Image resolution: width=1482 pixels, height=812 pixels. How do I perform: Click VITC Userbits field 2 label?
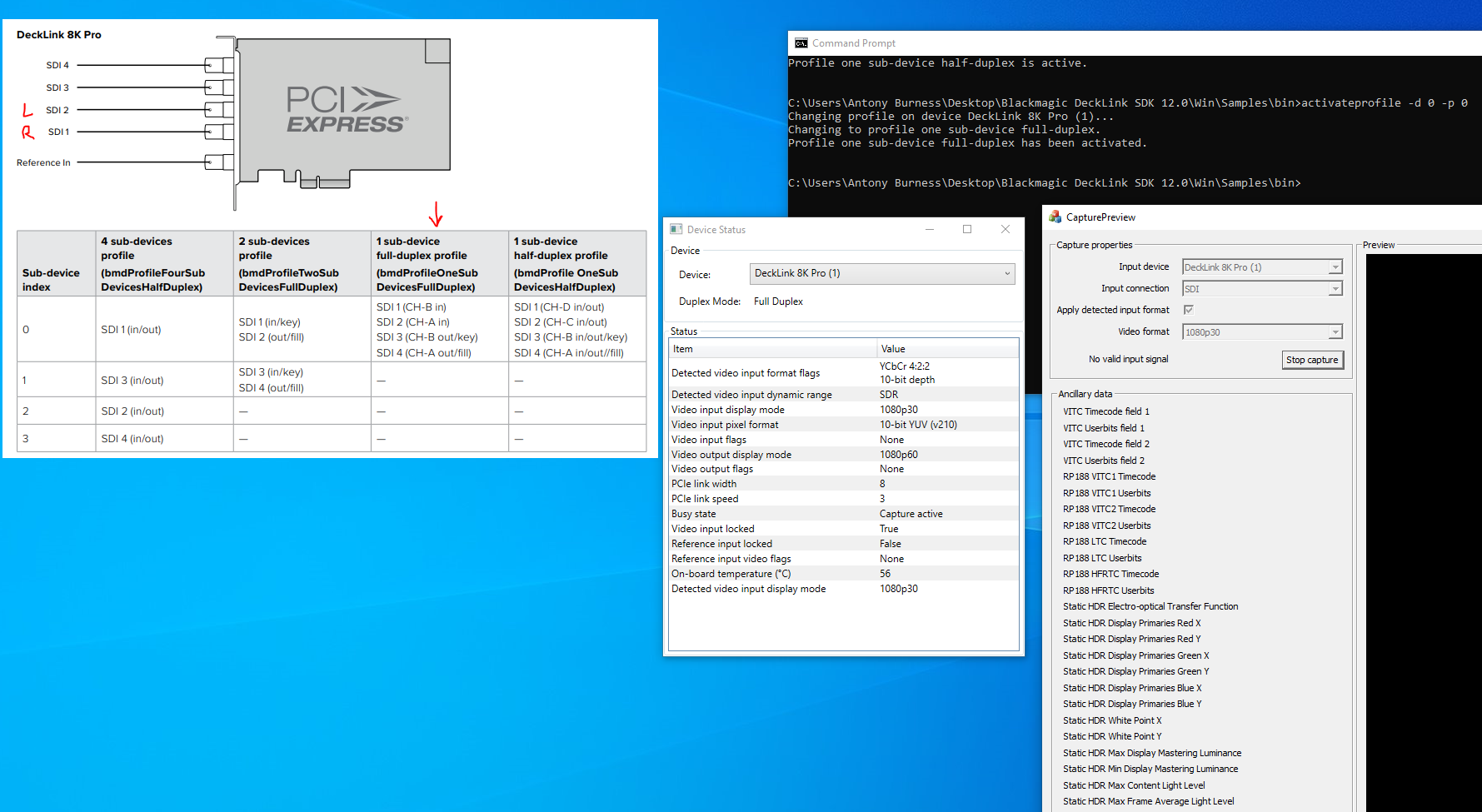[1104, 461]
